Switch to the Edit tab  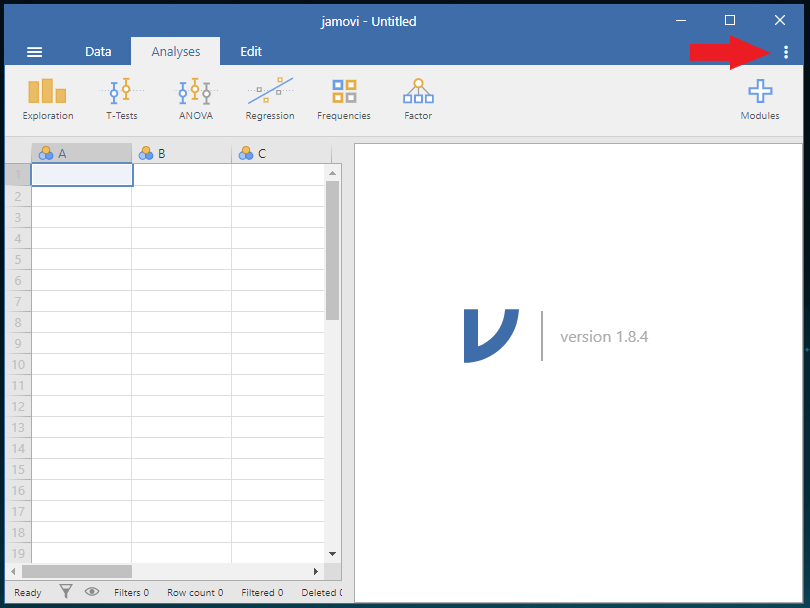click(x=251, y=52)
